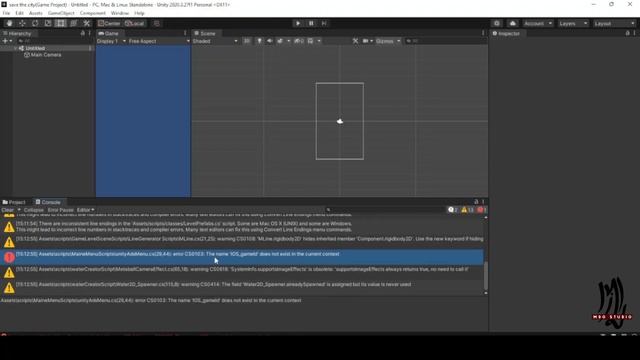Click the Console search field
Image resolution: width=640 pixels, height=360 pixels.
(386, 210)
